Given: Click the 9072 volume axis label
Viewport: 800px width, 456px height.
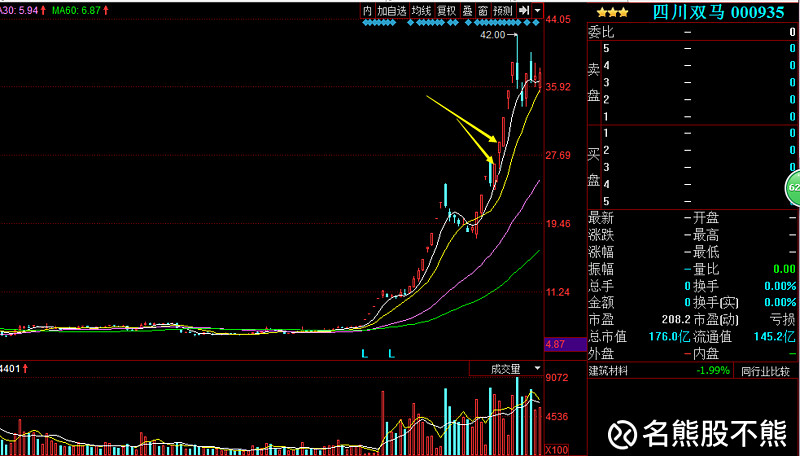Looking at the screenshot, I should point(557,377).
